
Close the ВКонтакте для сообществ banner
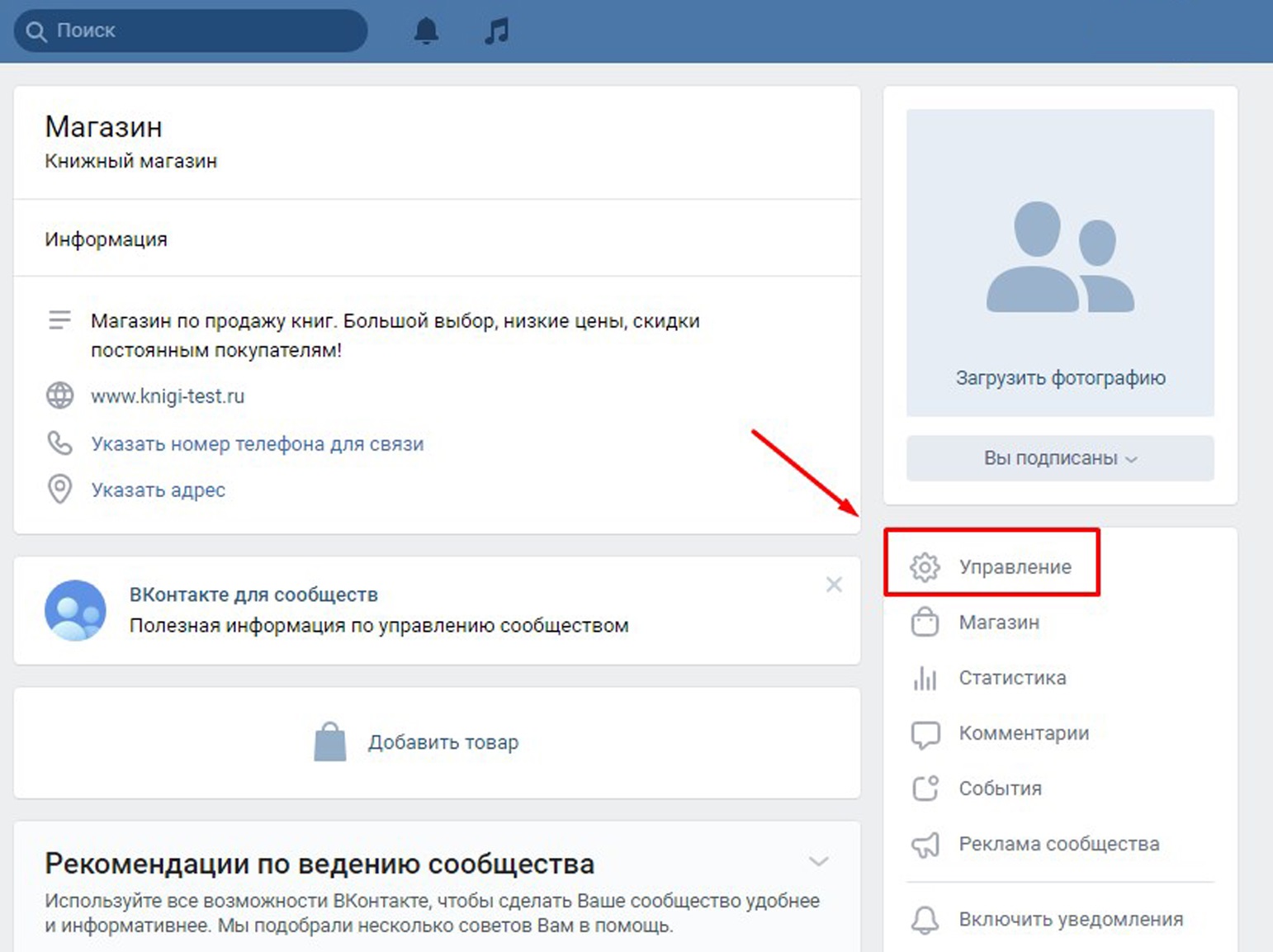click(x=834, y=585)
